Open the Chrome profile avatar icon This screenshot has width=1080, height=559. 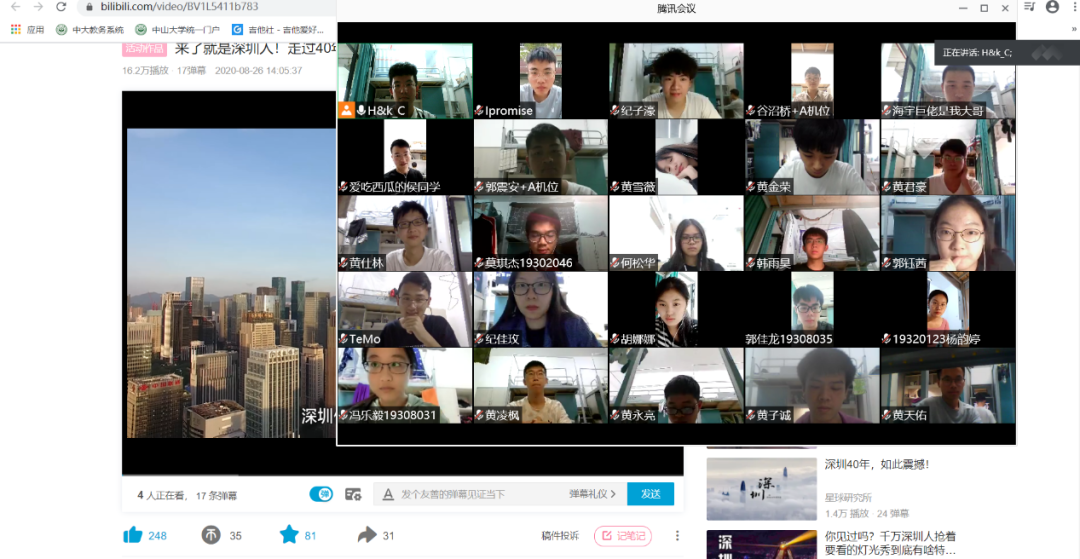tap(1052, 7)
